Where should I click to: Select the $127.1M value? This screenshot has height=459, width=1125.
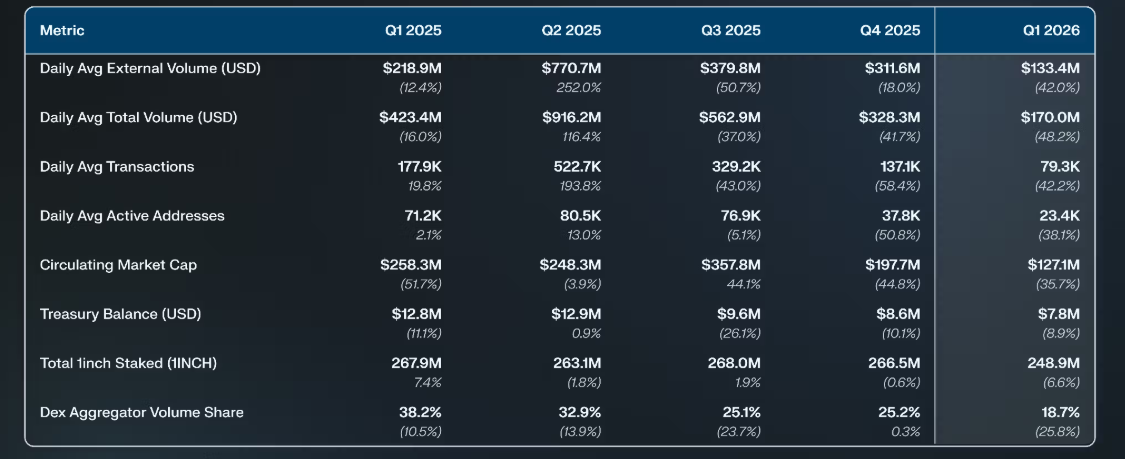coord(1053,265)
